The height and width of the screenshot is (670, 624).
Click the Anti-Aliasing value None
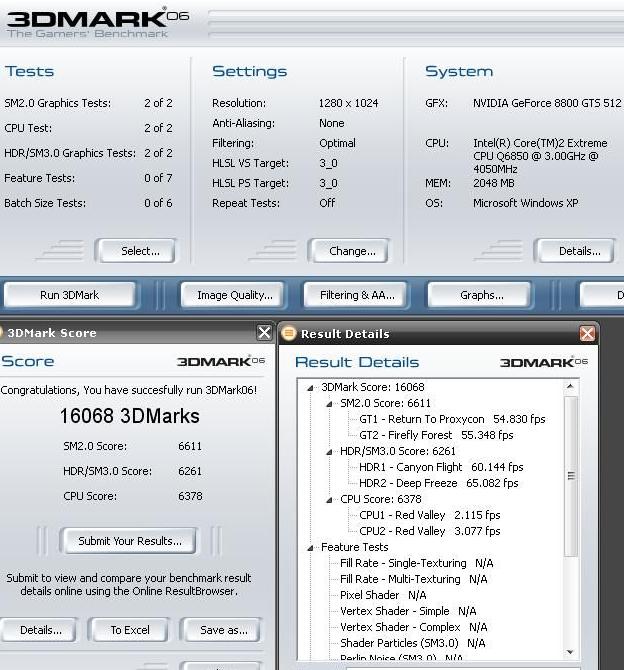click(332, 123)
